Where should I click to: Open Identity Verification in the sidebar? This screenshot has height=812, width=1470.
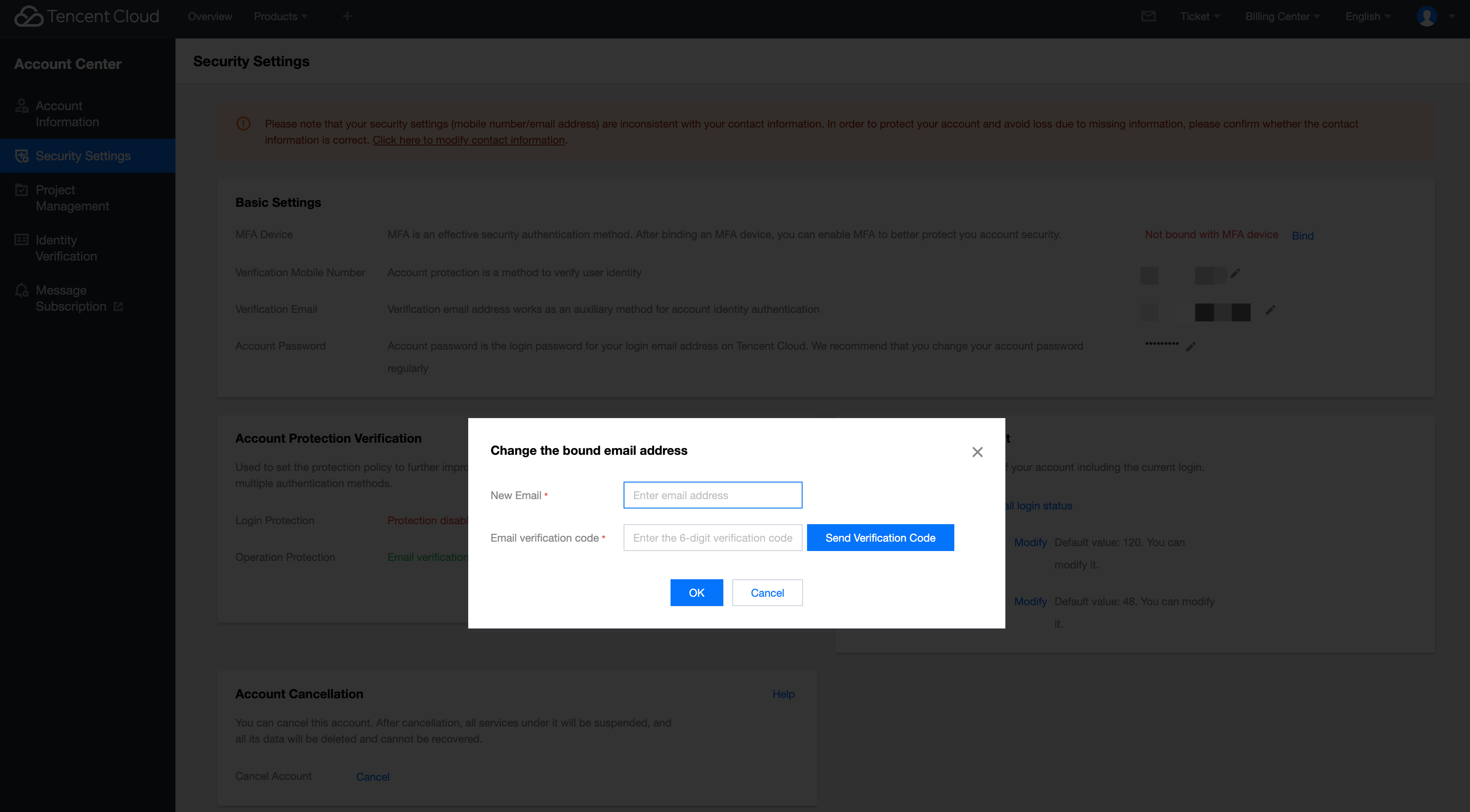88,248
